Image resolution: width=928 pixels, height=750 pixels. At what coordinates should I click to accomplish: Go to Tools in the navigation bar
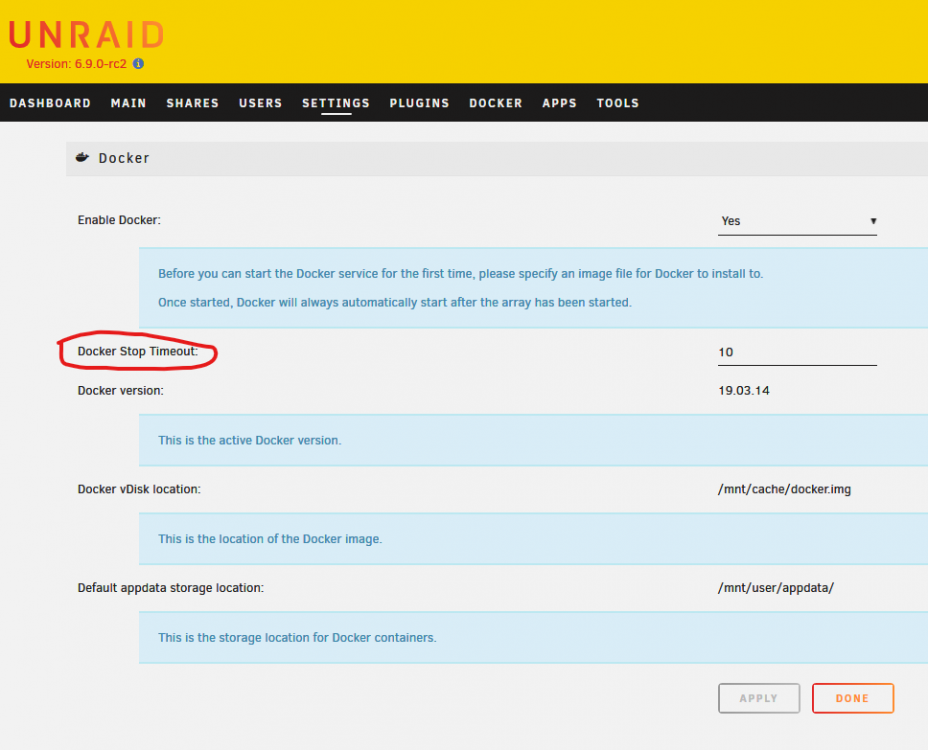point(617,103)
